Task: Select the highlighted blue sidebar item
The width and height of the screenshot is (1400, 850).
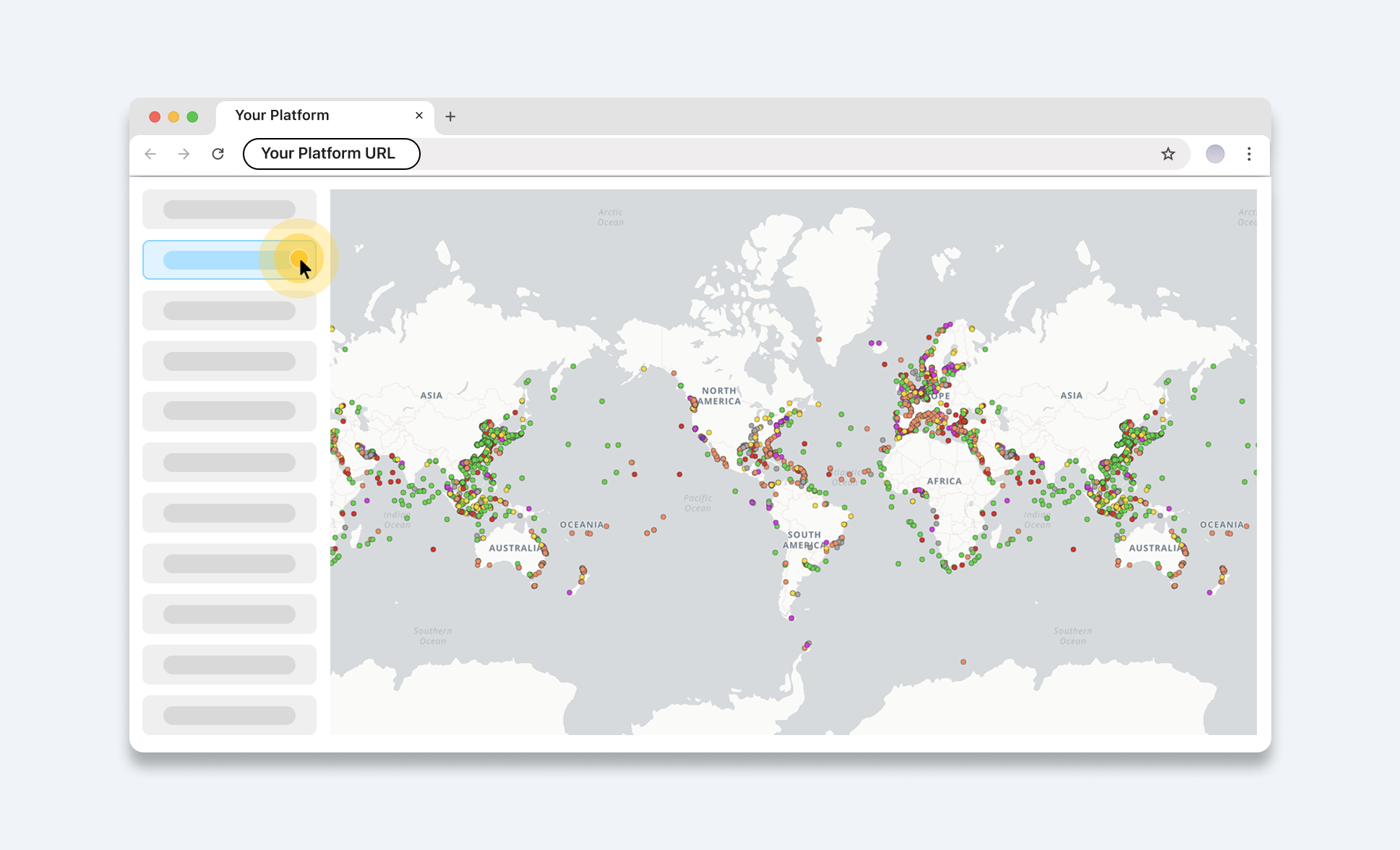Action: [x=217, y=260]
